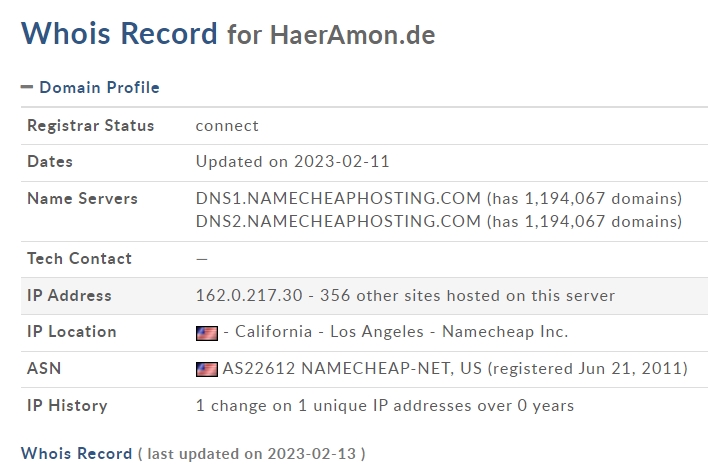The height and width of the screenshot is (470, 708).
Task: Click the US flag in IP Location row
Action: (x=207, y=332)
